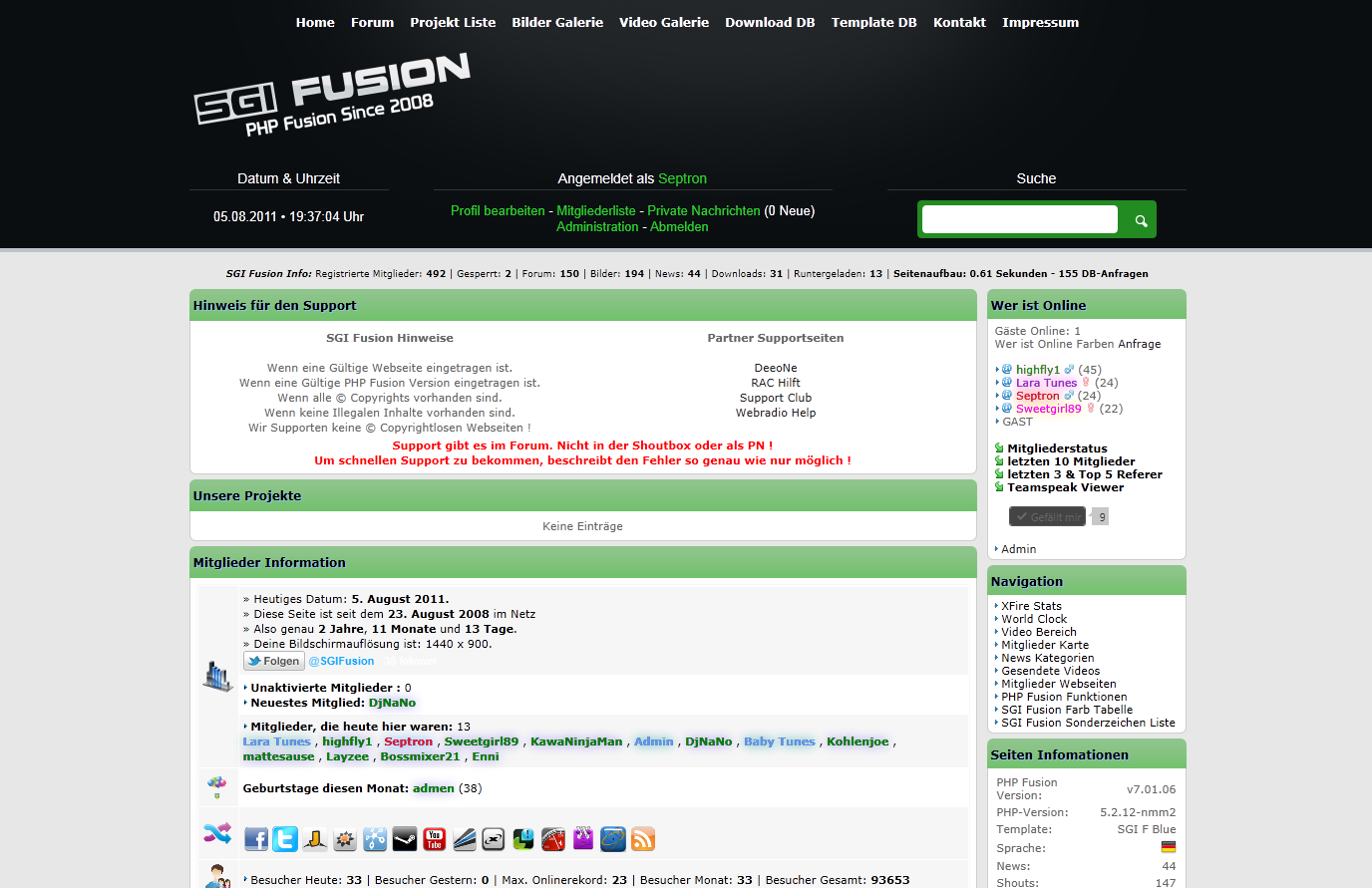1372x888 pixels.
Task: Open Impressum in top menu
Action: point(1040,22)
